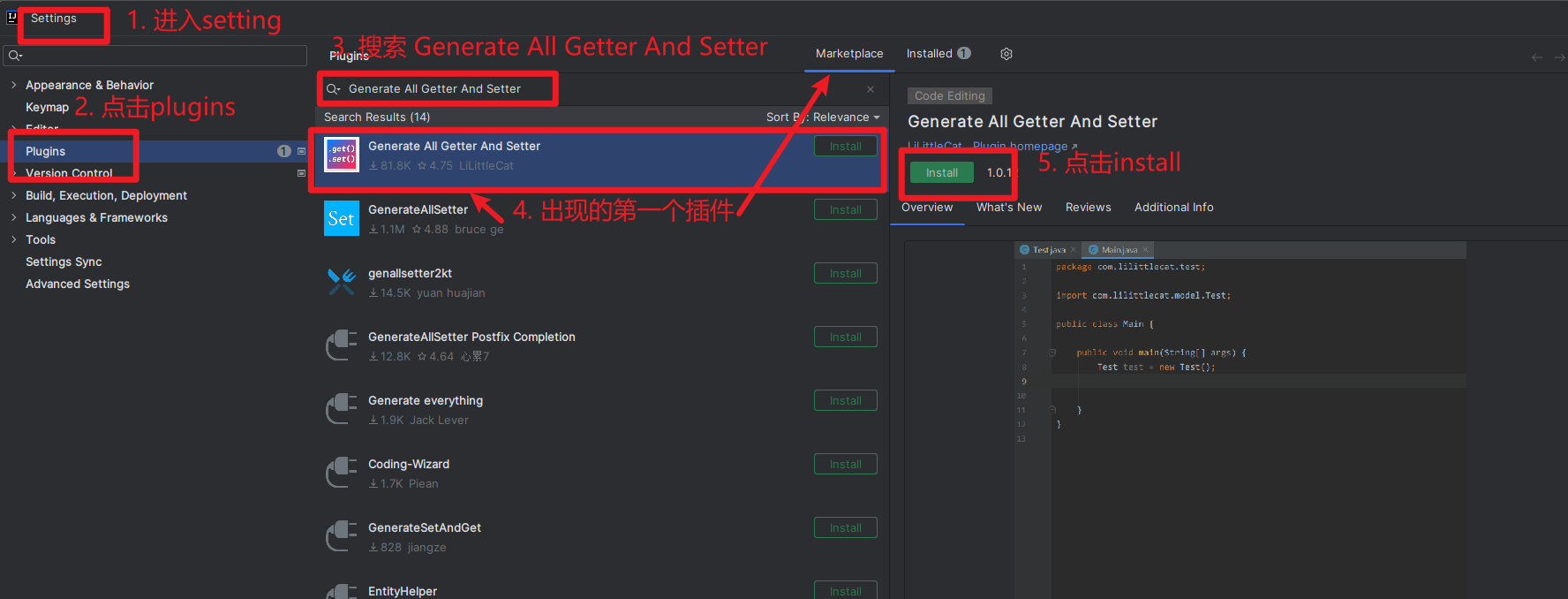This screenshot has width=1568, height=599.
Task: Click the plugin search field magnifier icon
Action: tap(334, 89)
